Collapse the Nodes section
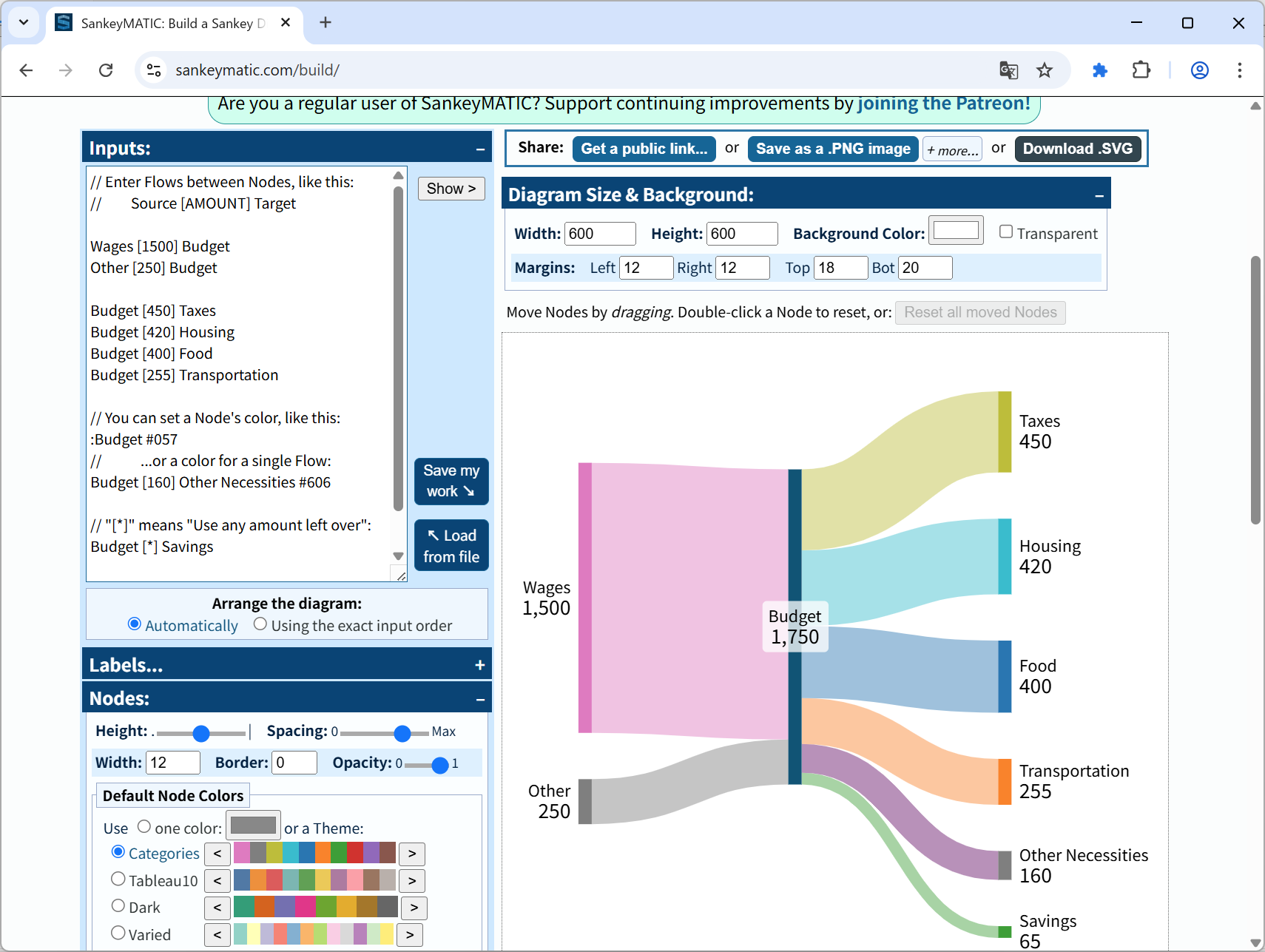 pyautogui.click(x=480, y=699)
